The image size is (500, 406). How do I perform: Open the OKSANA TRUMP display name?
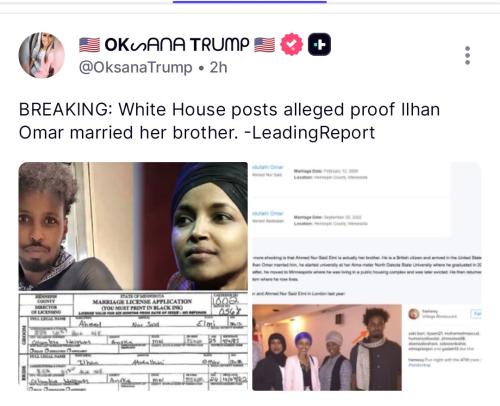click(177, 44)
